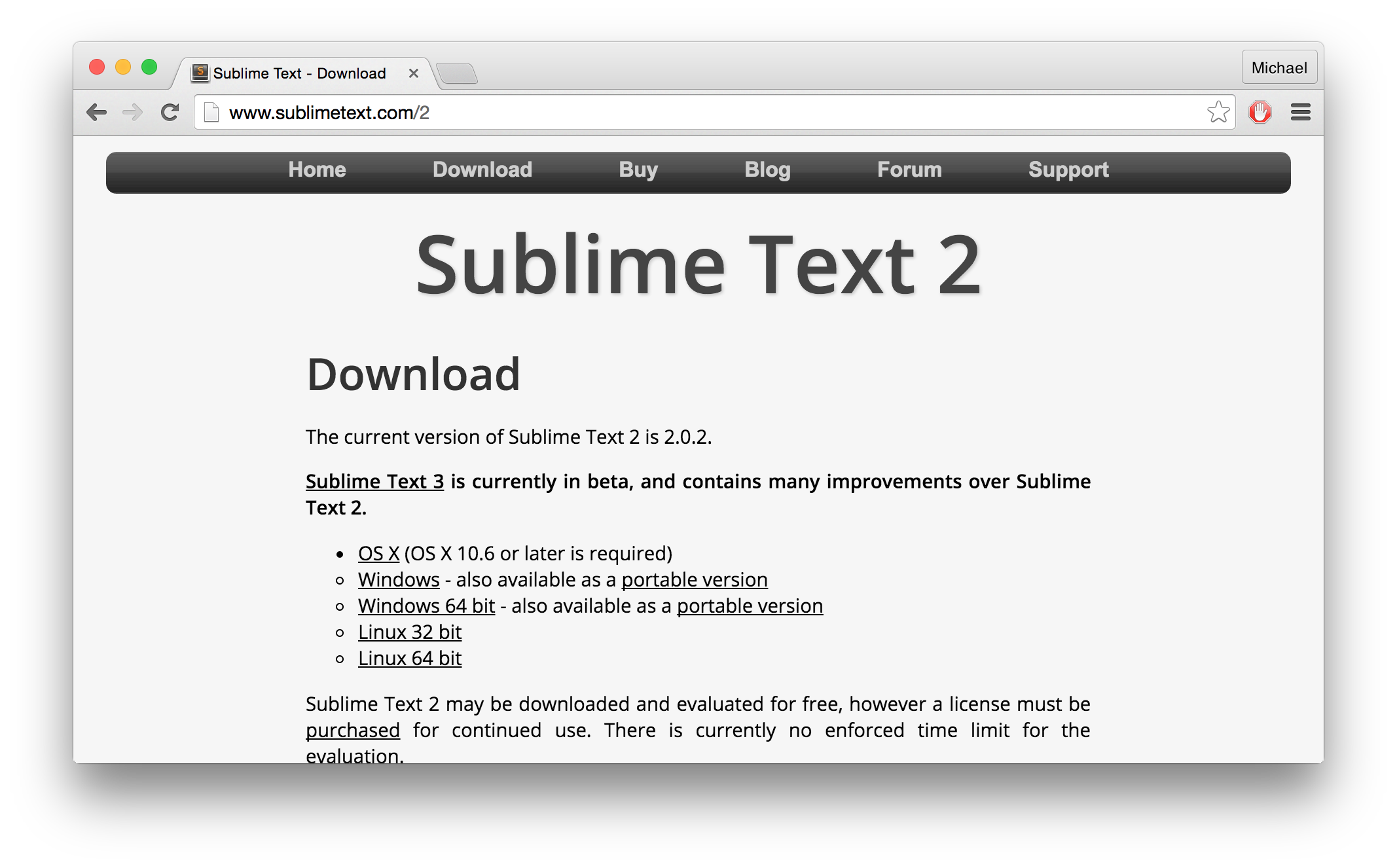This screenshot has height=868, width=1397.
Task: Open portable version link for Windows 64 bit
Action: point(750,606)
